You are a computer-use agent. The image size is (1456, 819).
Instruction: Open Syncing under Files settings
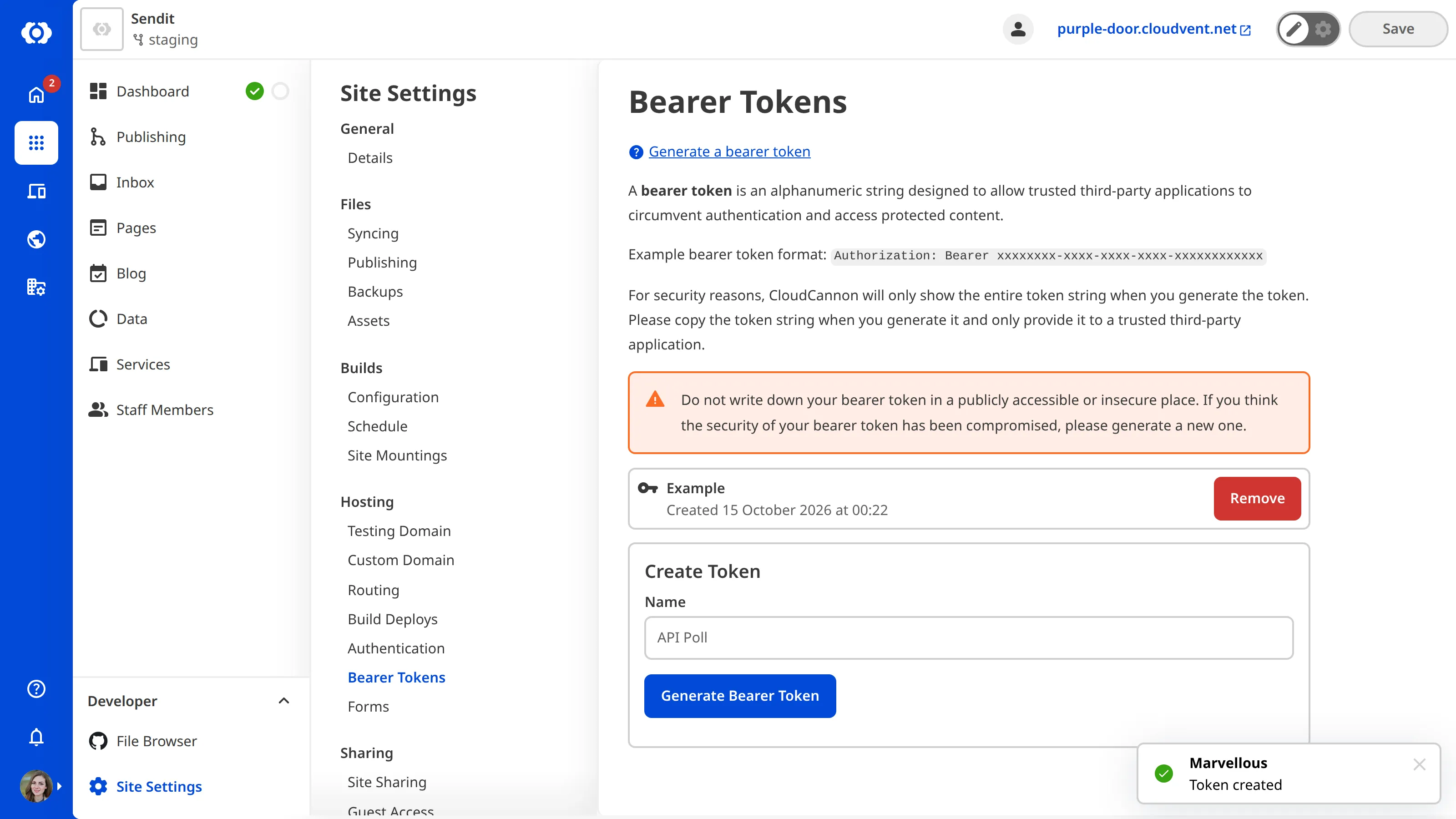pos(373,233)
